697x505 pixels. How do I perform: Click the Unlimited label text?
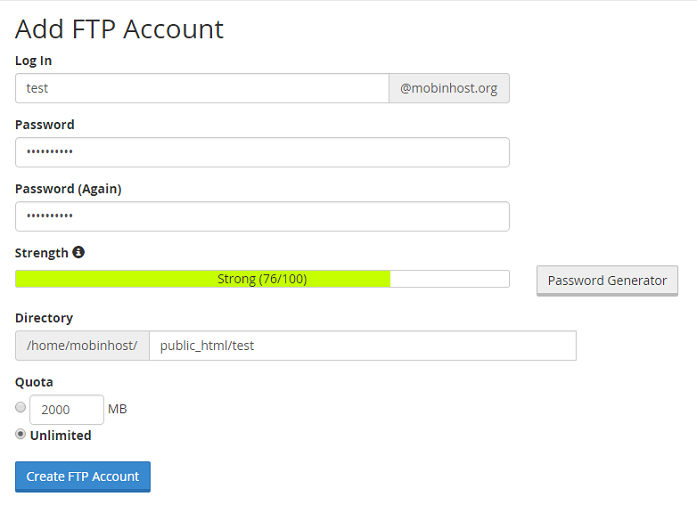[x=60, y=435]
